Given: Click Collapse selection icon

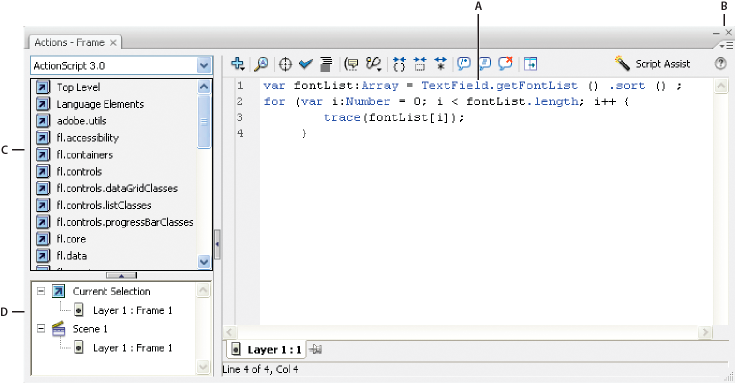Looking at the screenshot, I should click(x=420, y=64).
